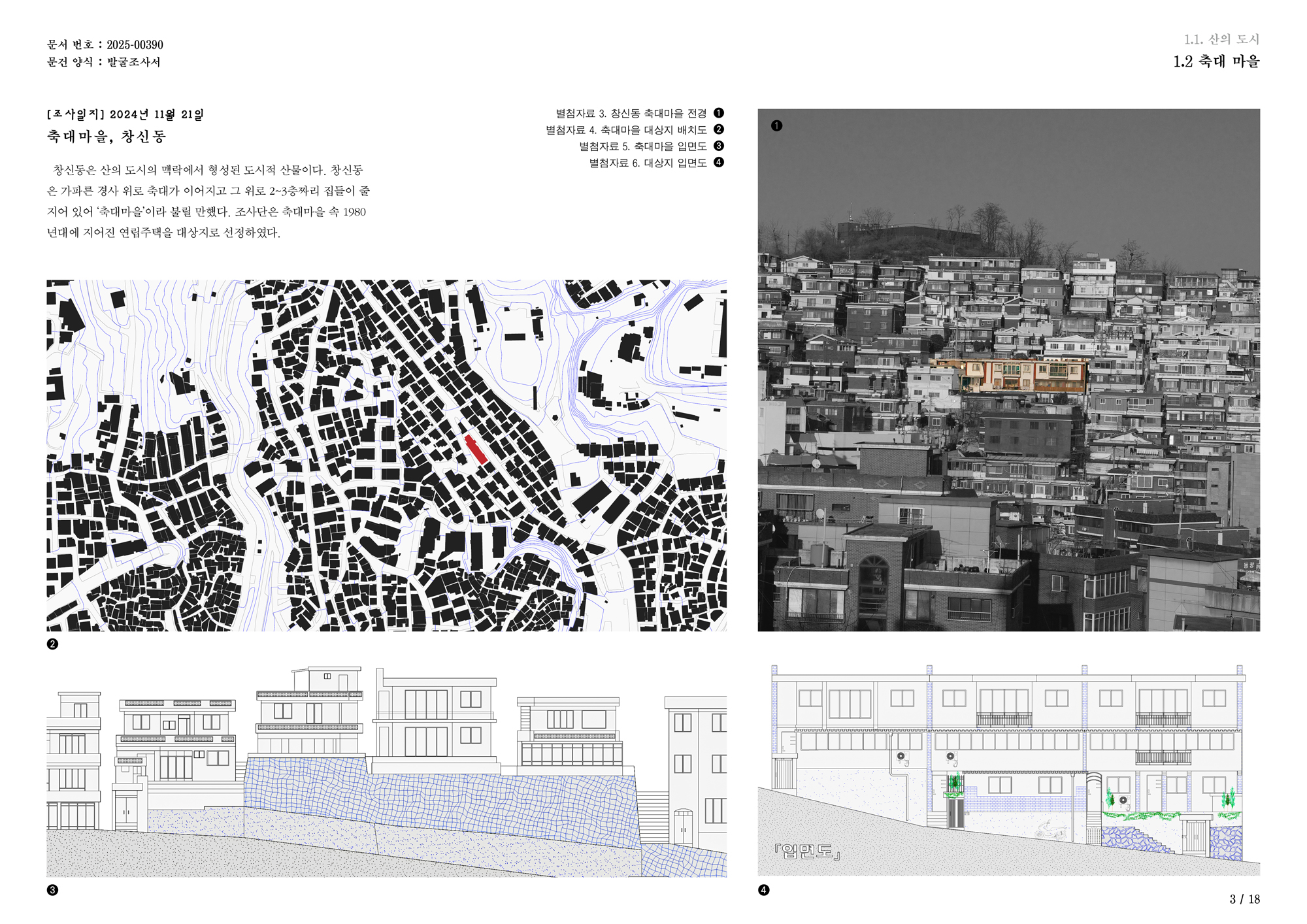
Task: Click the 축대마을, 창신동 title
Action: [107, 137]
